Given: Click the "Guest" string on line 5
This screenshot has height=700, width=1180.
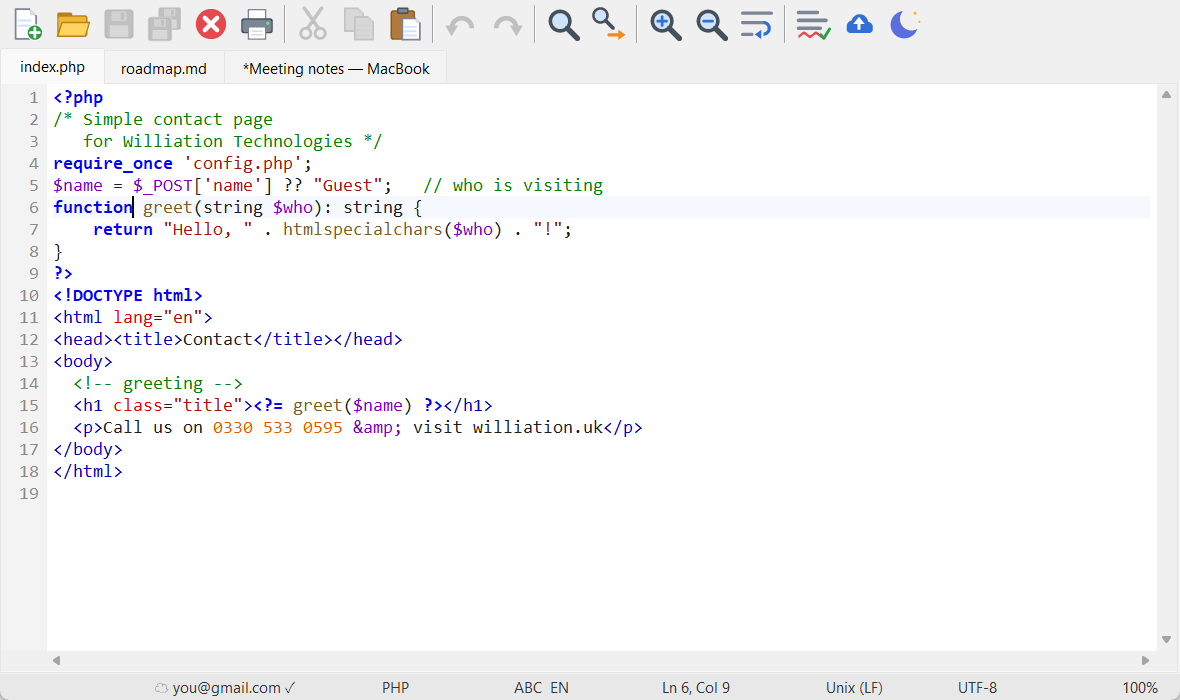Looking at the screenshot, I should pyautogui.click(x=348, y=185).
